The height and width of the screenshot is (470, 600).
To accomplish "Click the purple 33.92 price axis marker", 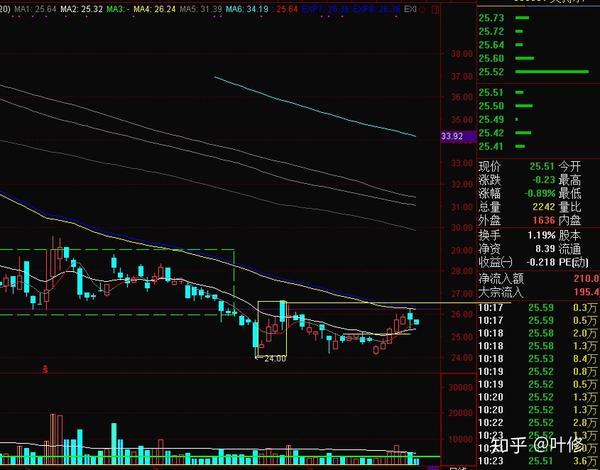I will tap(458, 136).
